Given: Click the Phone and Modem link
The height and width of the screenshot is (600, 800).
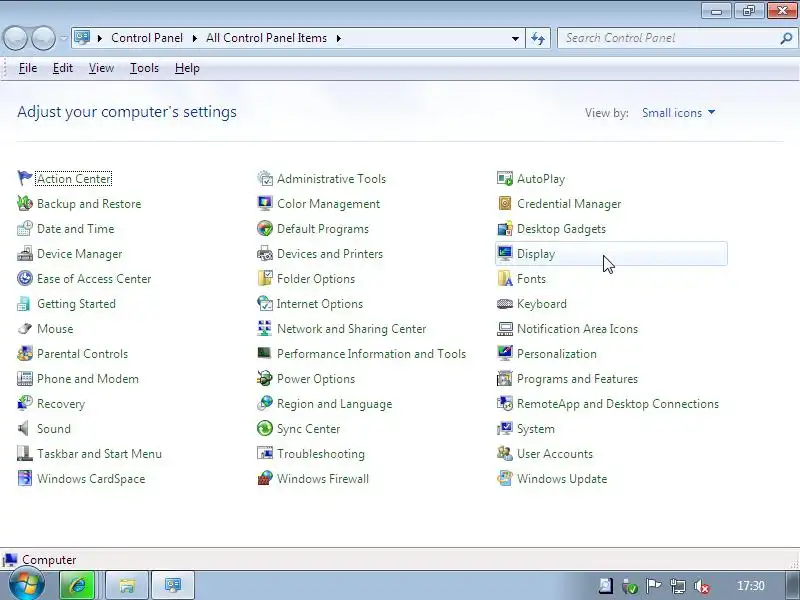Looking at the screenshot, I should click(88, 379).
